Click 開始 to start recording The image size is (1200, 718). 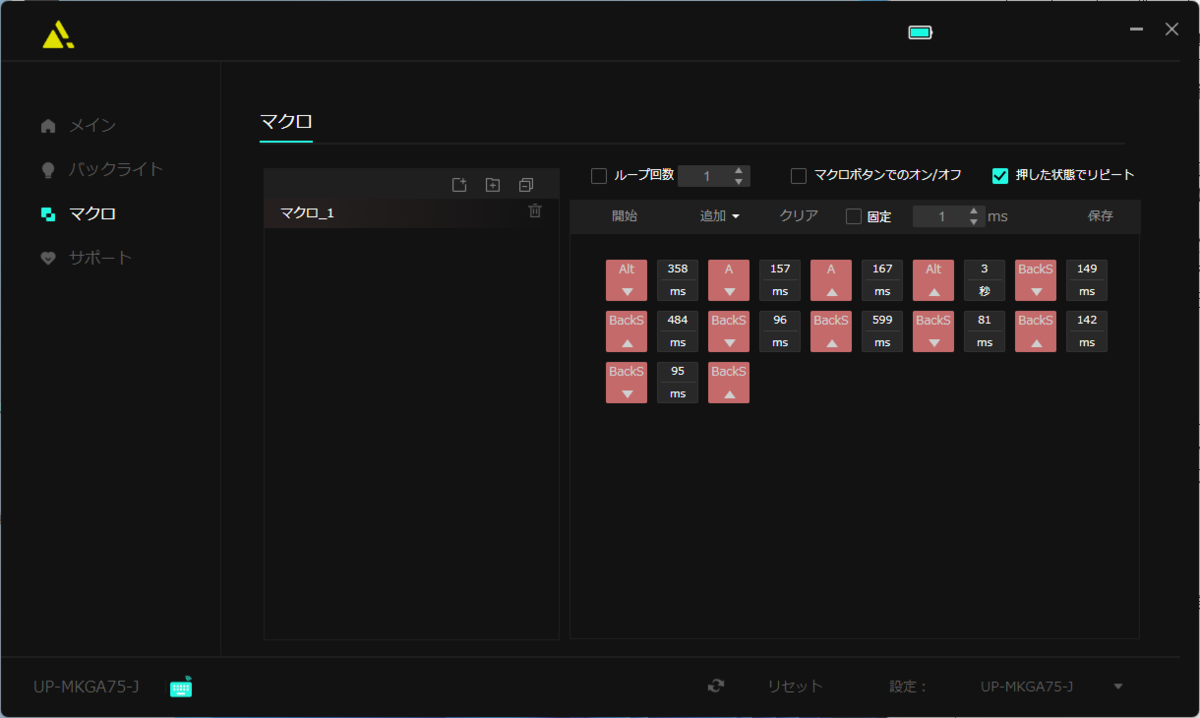[625, 216]
